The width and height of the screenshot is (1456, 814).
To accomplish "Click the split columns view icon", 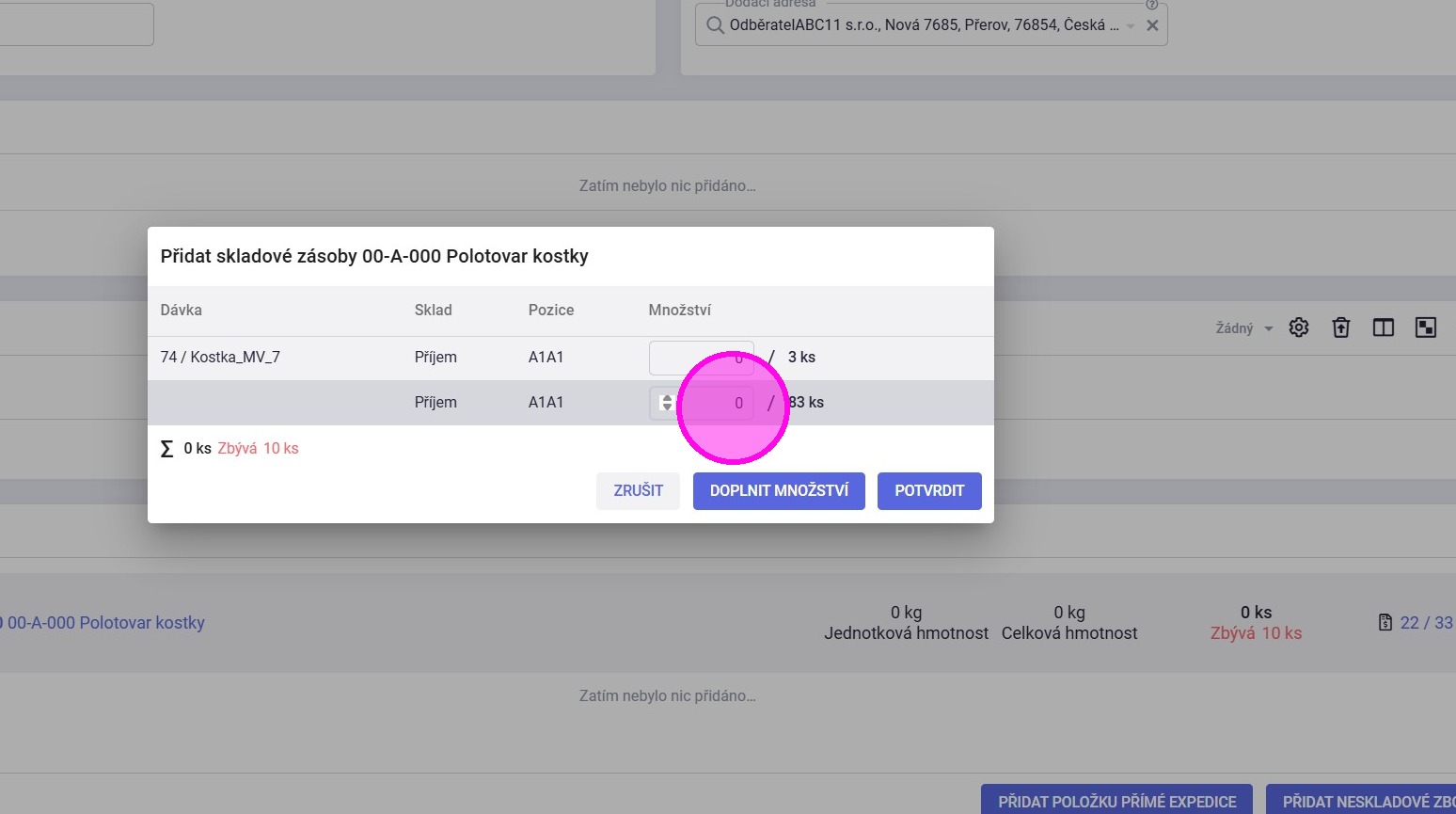I will (x=1384, y=327).
